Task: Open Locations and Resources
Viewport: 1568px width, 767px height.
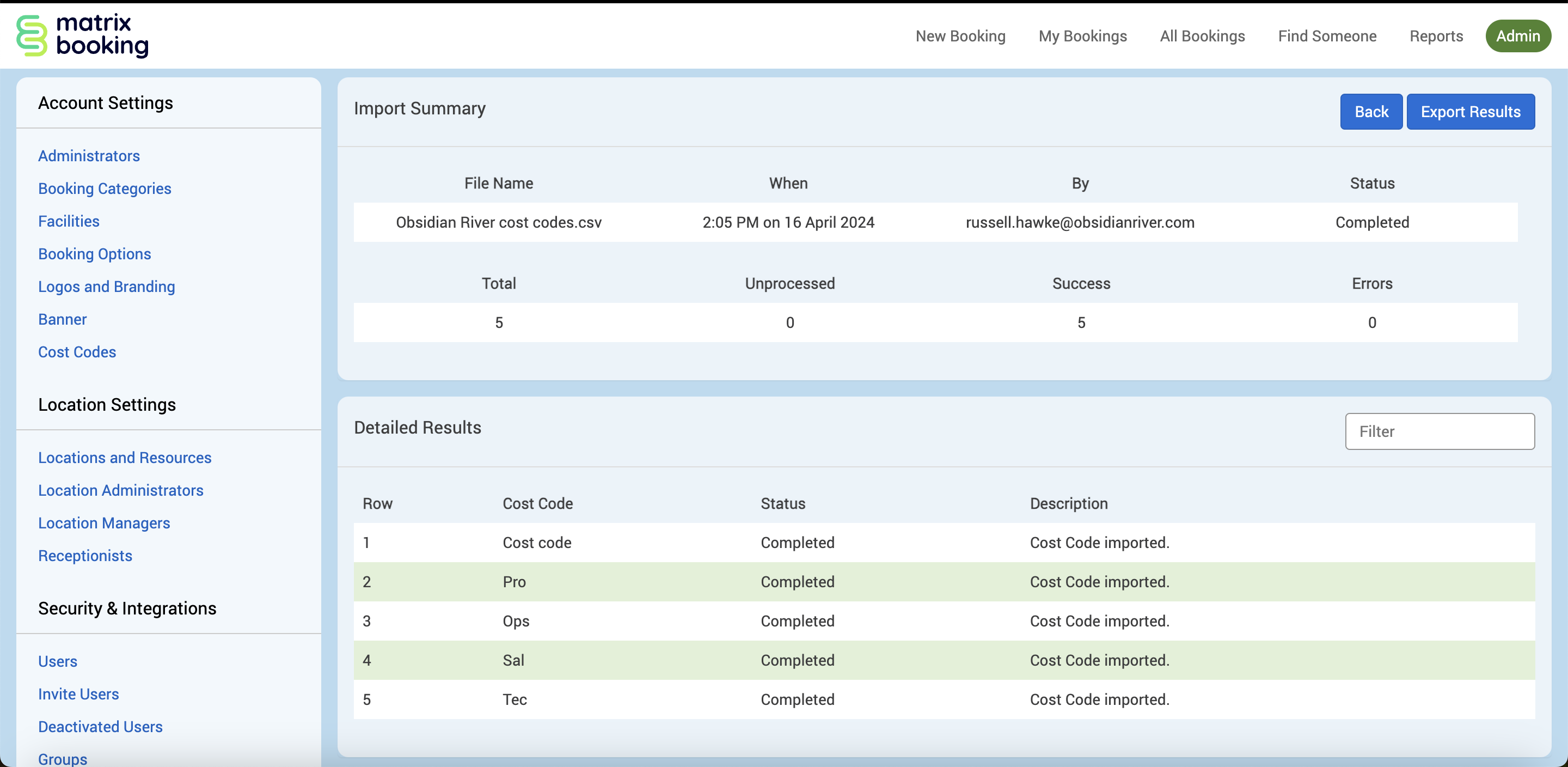Action: coord(125,458)
